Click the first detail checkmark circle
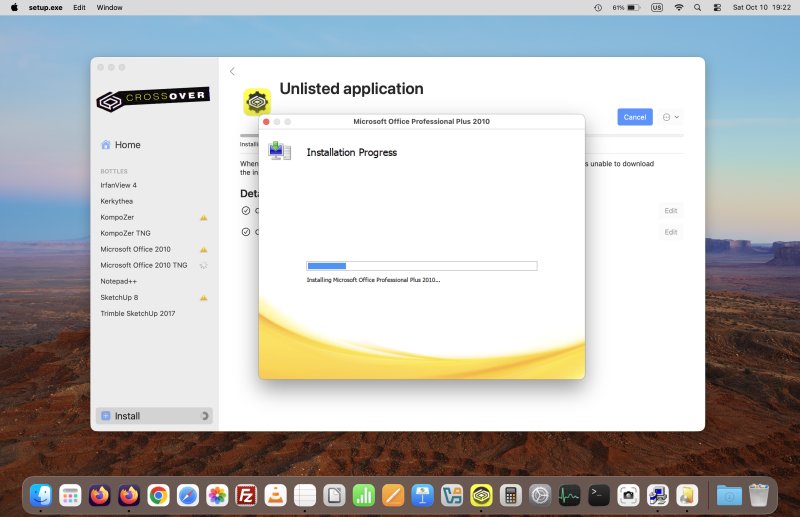Viewport: 800px width, 517px height. pos(246,211)
